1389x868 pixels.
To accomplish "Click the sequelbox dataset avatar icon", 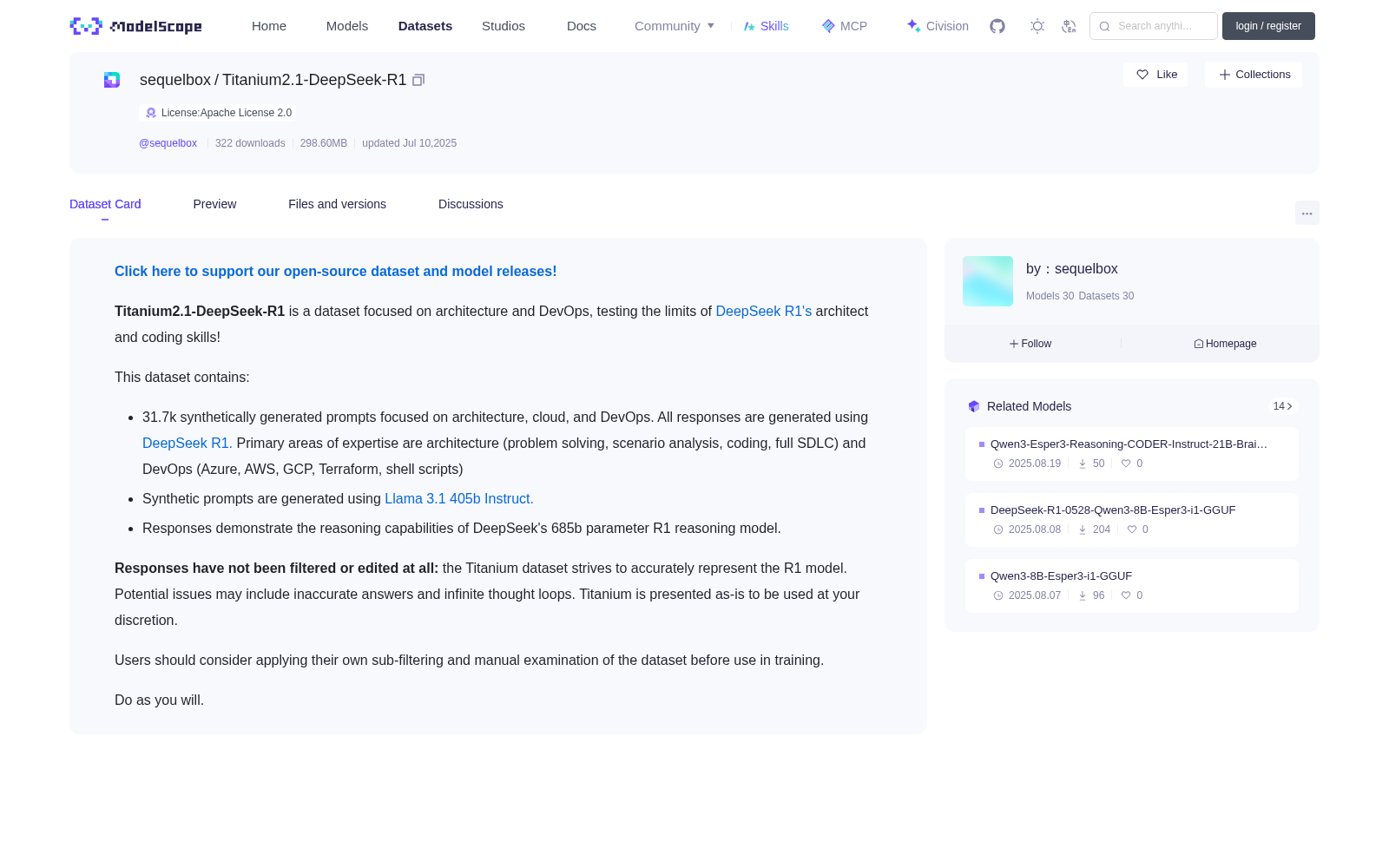I will tap(112, 80).
